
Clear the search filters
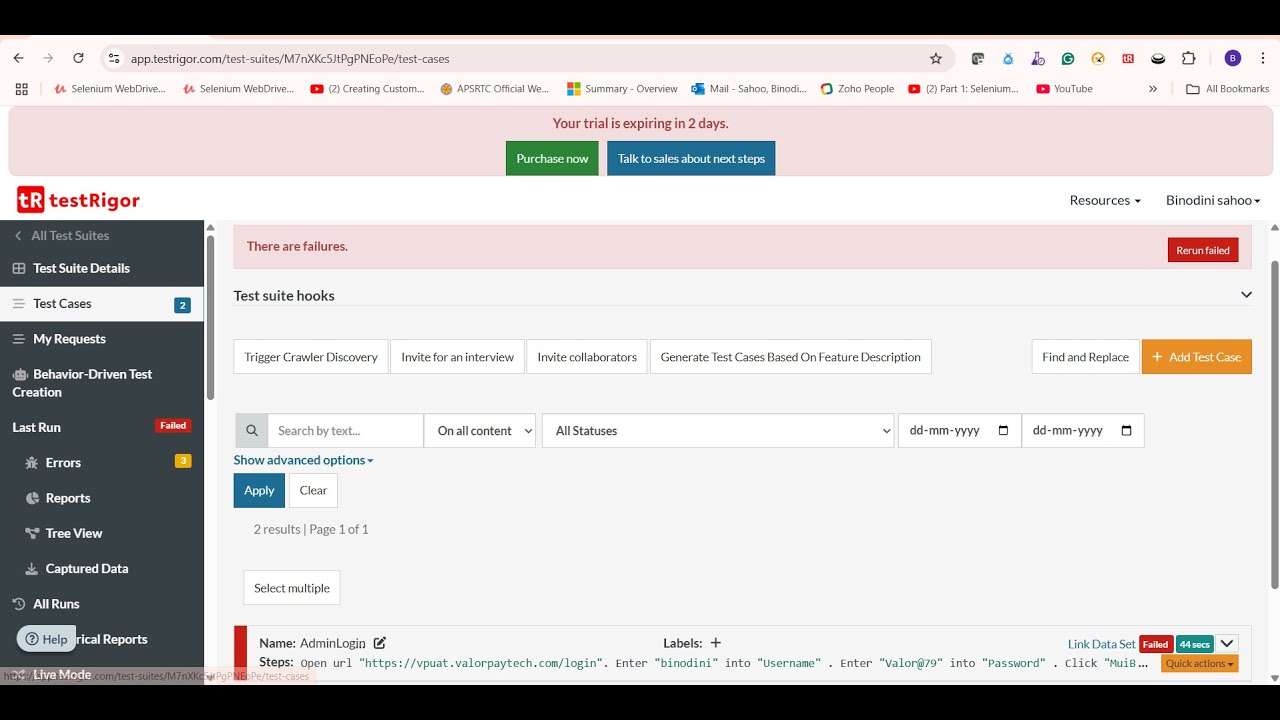pyautogui.click(x=313, y=490)
